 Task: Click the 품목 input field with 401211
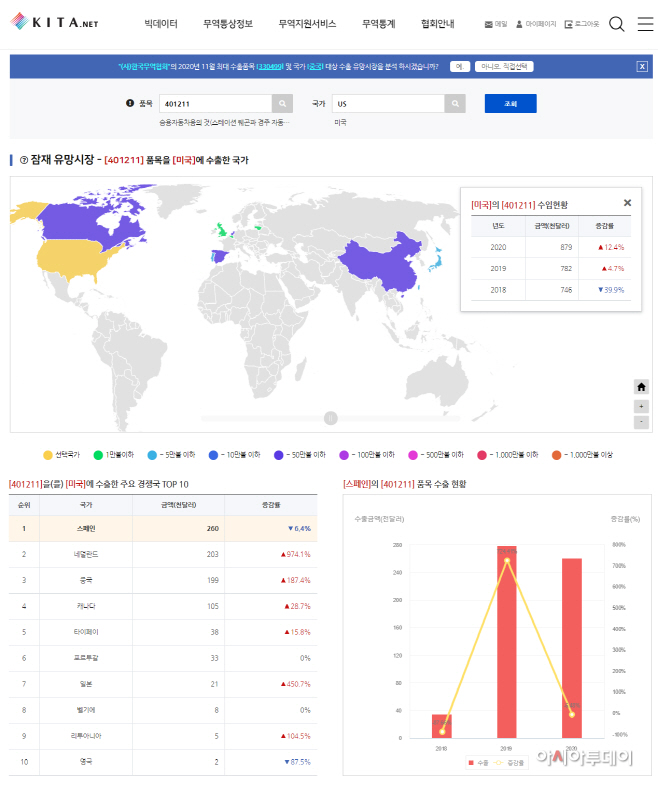(215, 103)
